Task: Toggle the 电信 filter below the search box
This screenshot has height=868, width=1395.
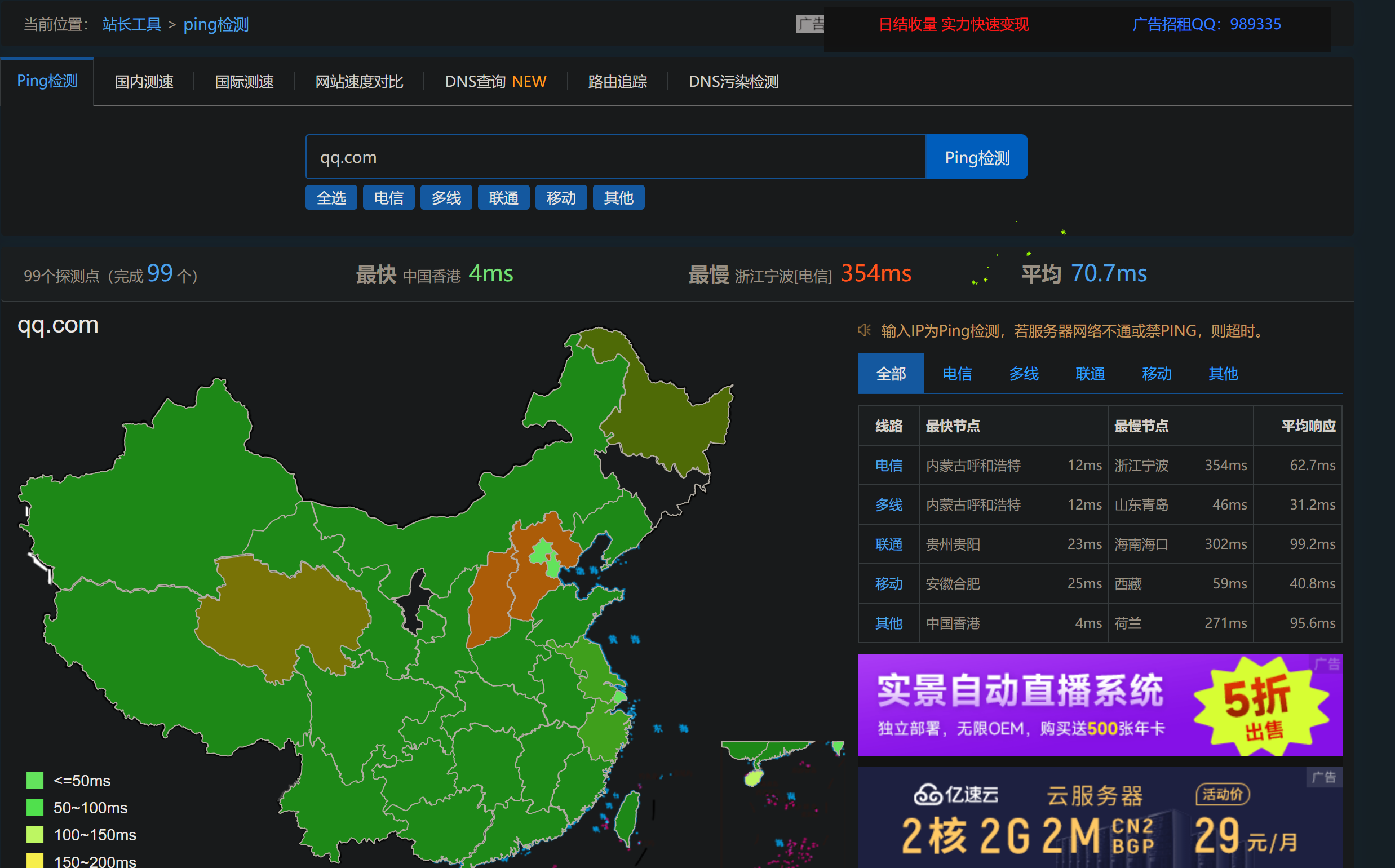Action: click(x=389, y=197)
